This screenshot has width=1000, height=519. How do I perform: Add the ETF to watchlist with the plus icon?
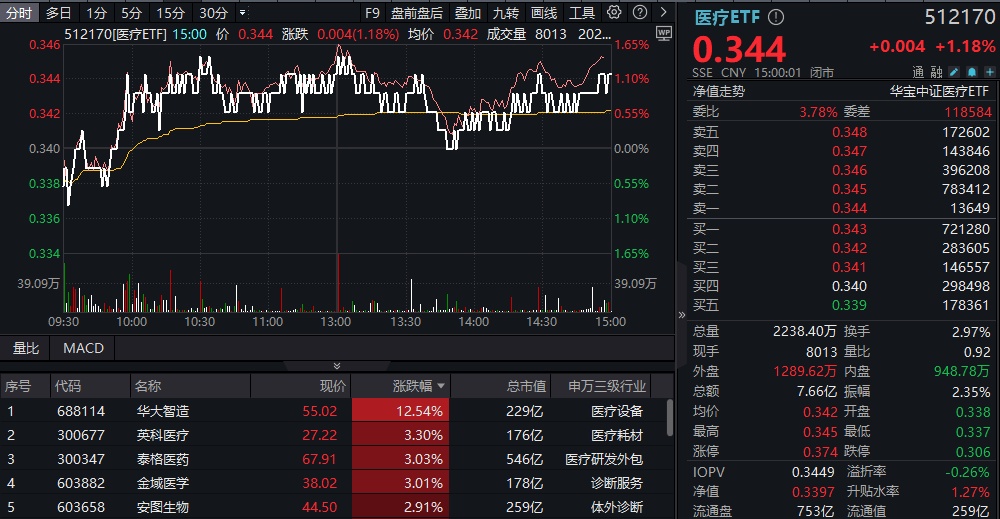tap(990, 72)
